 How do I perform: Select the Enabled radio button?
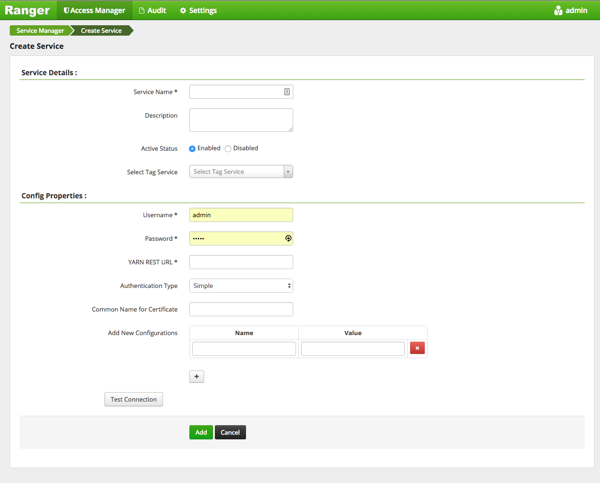point(193,149)
